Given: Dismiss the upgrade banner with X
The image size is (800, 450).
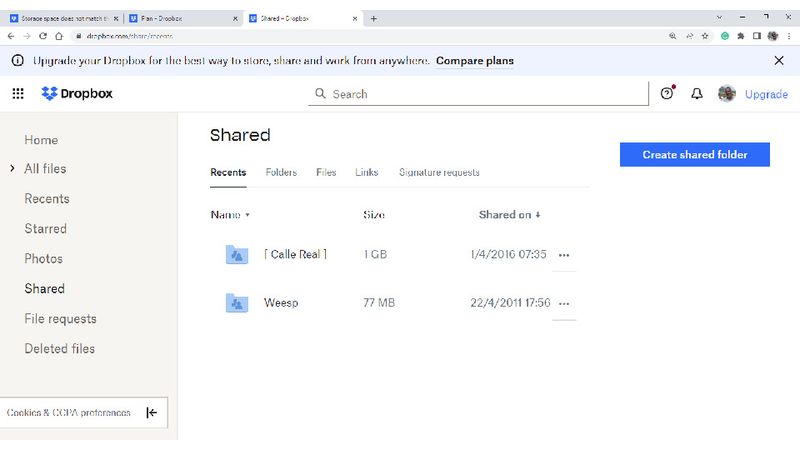Looking at the screenshot, I should (x=779, y=60).
